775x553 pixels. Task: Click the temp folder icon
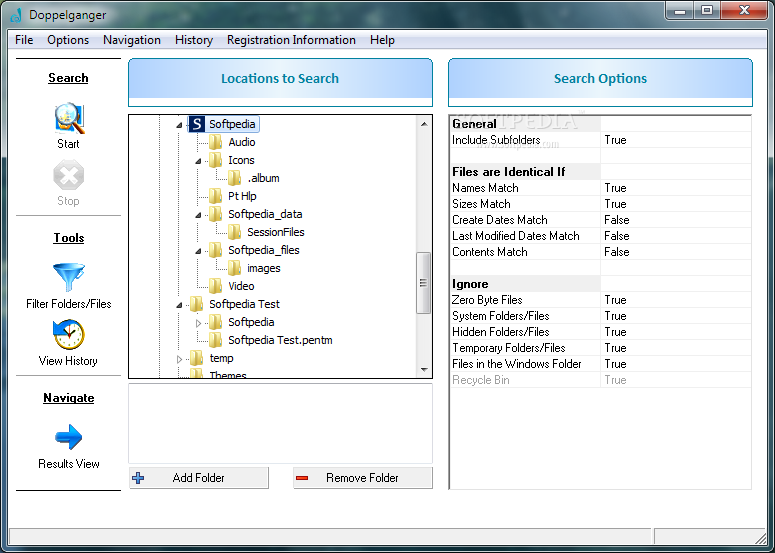197,358
